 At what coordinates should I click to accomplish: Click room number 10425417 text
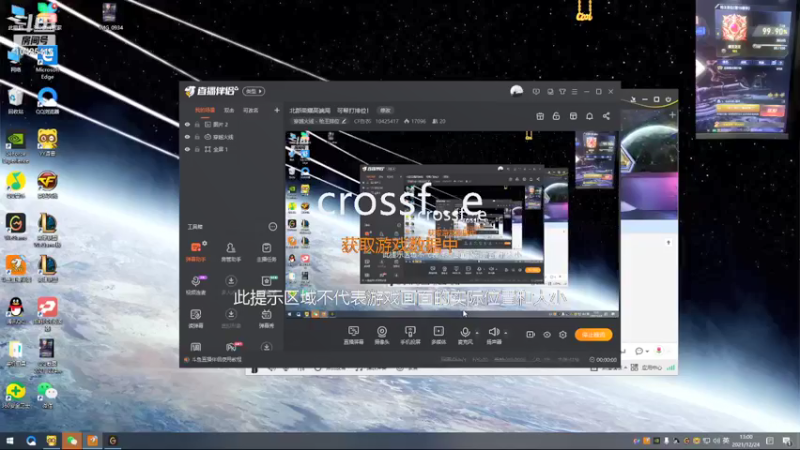pos(387,121)
